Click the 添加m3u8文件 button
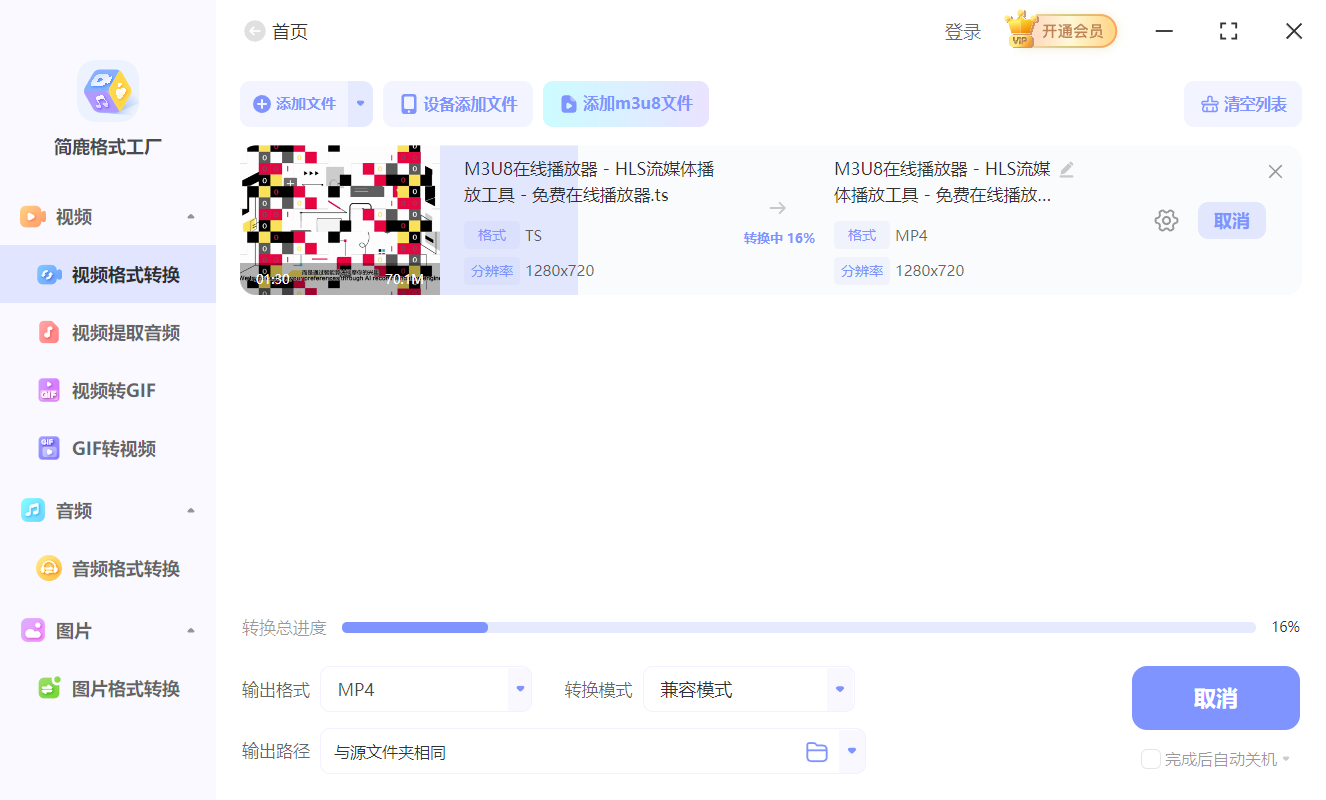1326x800 pixels. point(626,104)
